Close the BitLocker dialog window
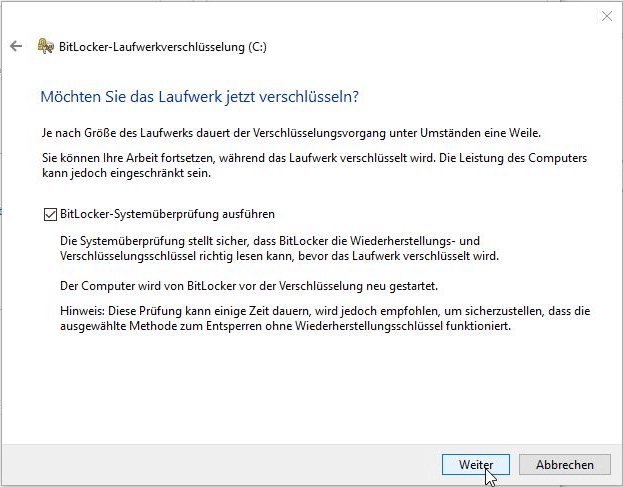 point(606,16)
